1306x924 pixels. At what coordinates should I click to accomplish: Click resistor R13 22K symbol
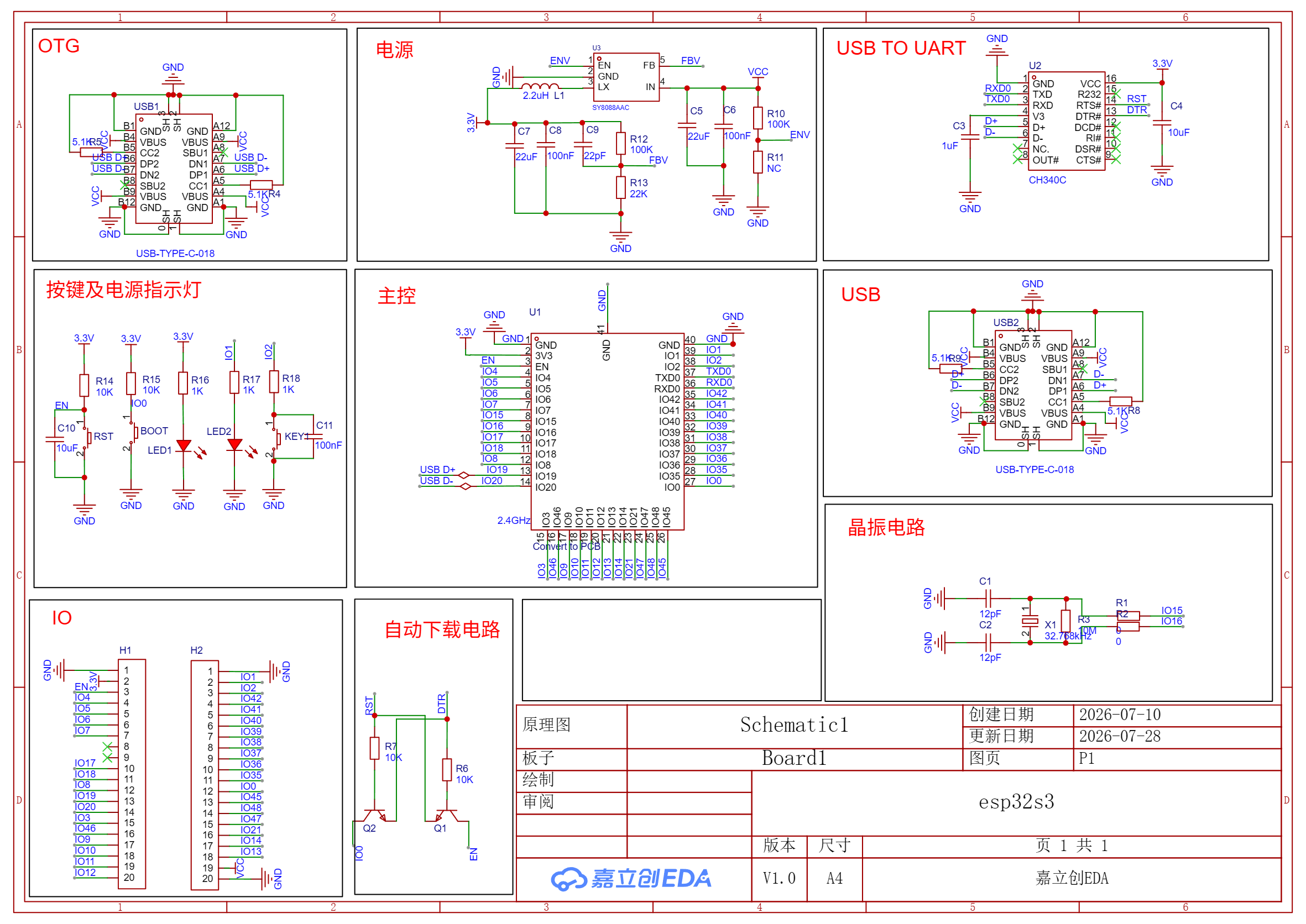coord(620,187)
